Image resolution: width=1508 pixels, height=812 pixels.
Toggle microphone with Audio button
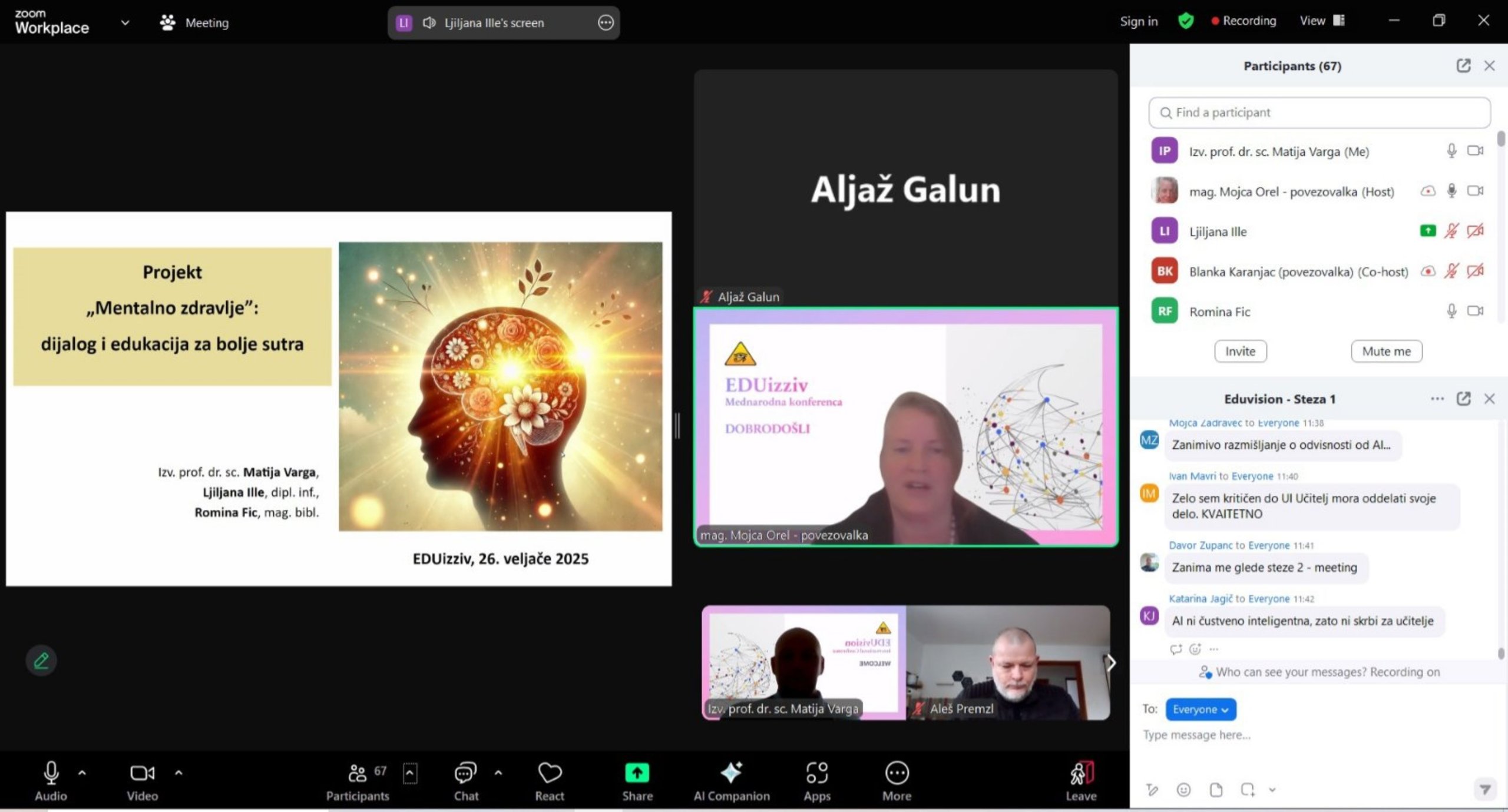coord(51,774)
